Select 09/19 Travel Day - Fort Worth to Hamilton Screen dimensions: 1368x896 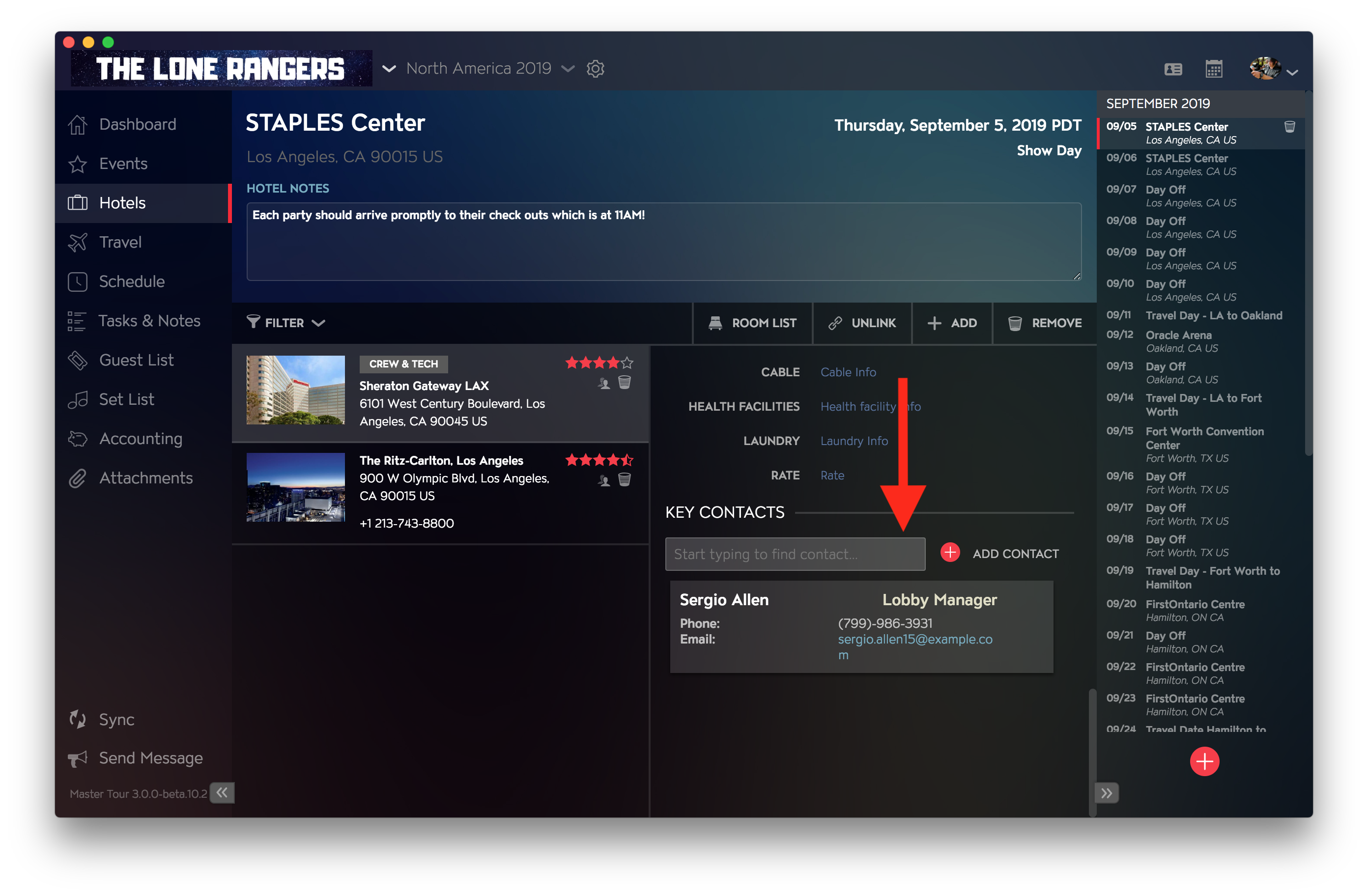click(1201, 578)
